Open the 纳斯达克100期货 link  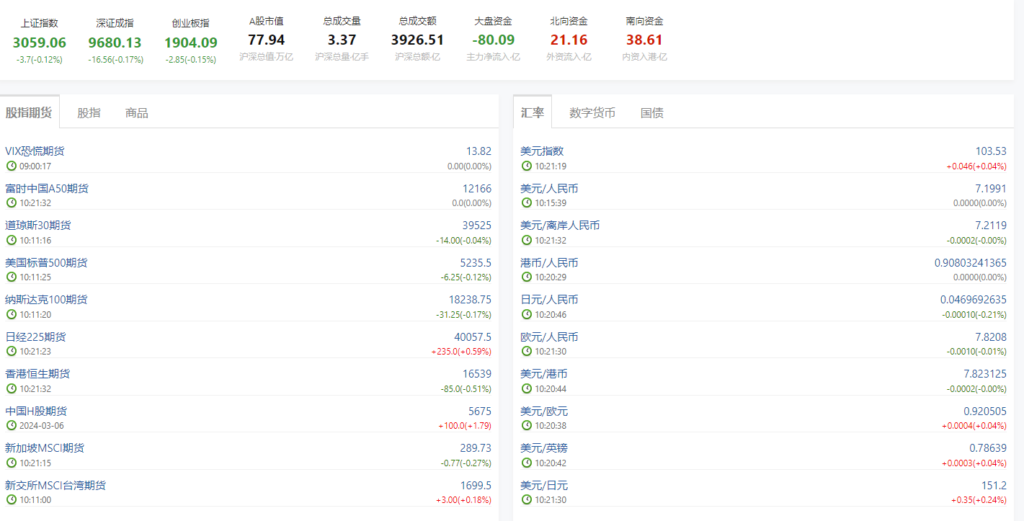tap(46, 299)
